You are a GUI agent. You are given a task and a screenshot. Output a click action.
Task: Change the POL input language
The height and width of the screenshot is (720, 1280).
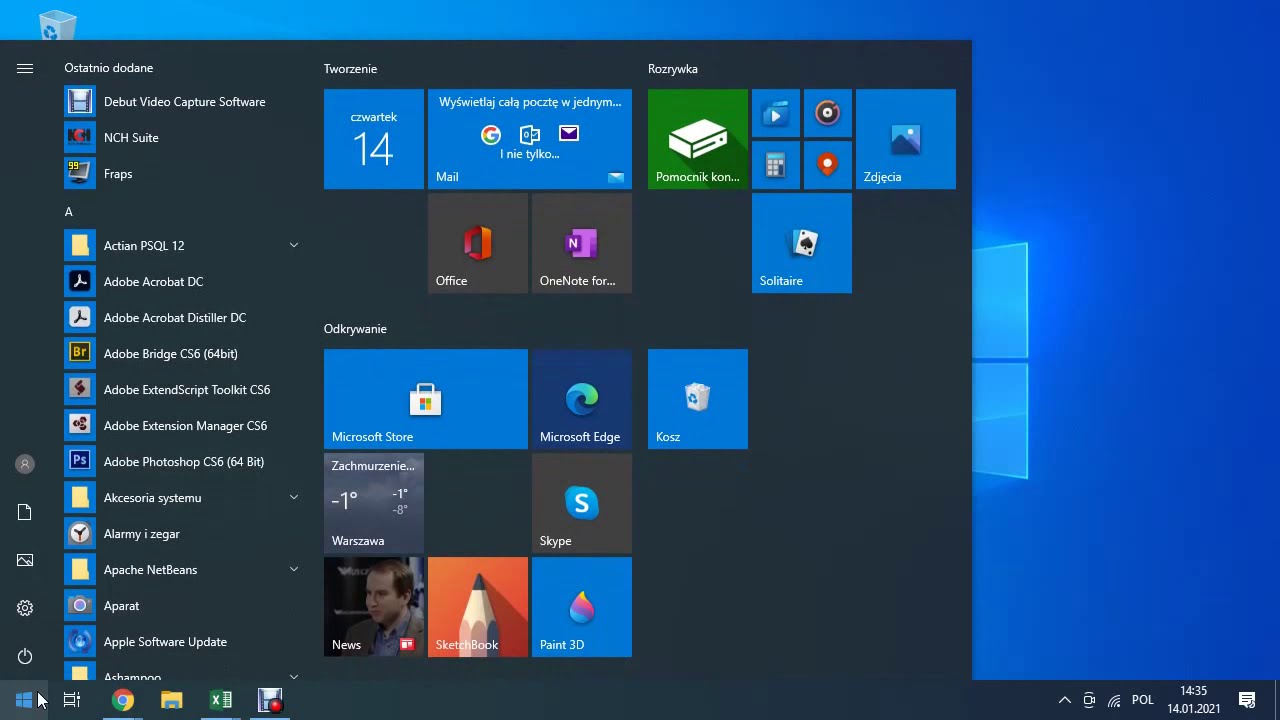click(x=1143, y=700)
